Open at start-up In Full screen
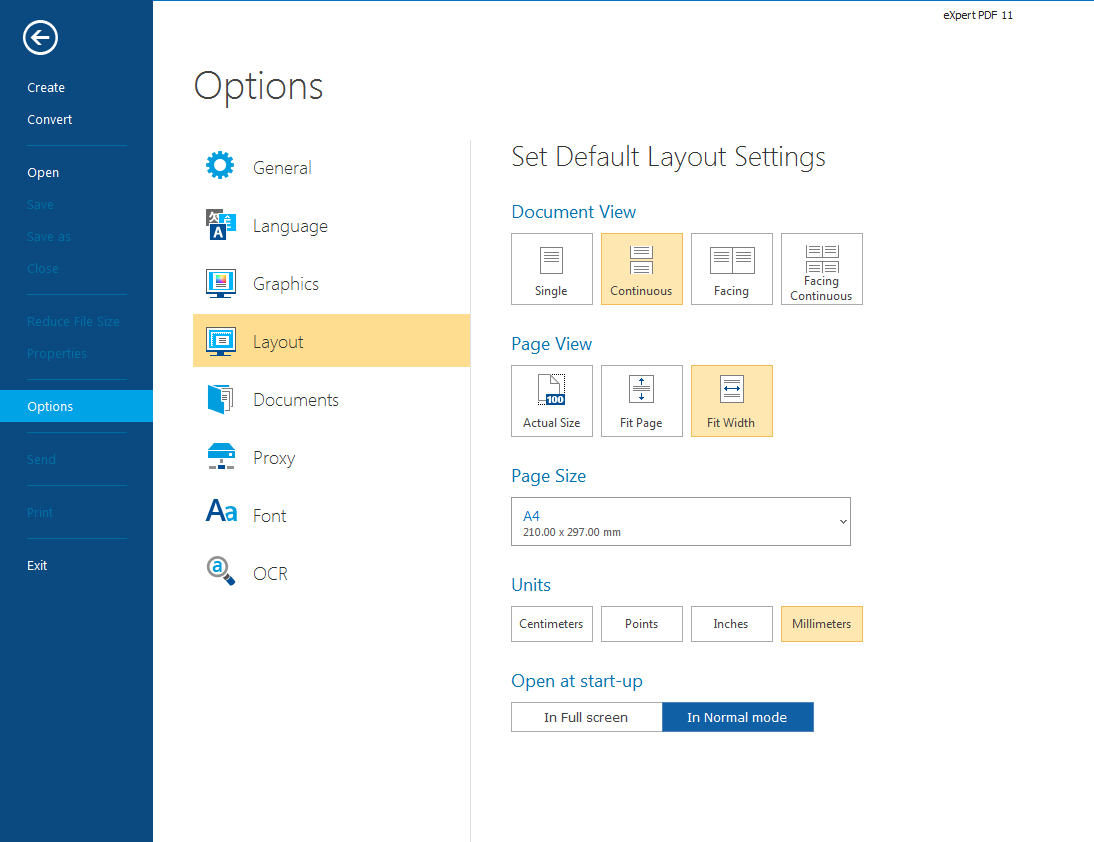 tap(586, 717)
